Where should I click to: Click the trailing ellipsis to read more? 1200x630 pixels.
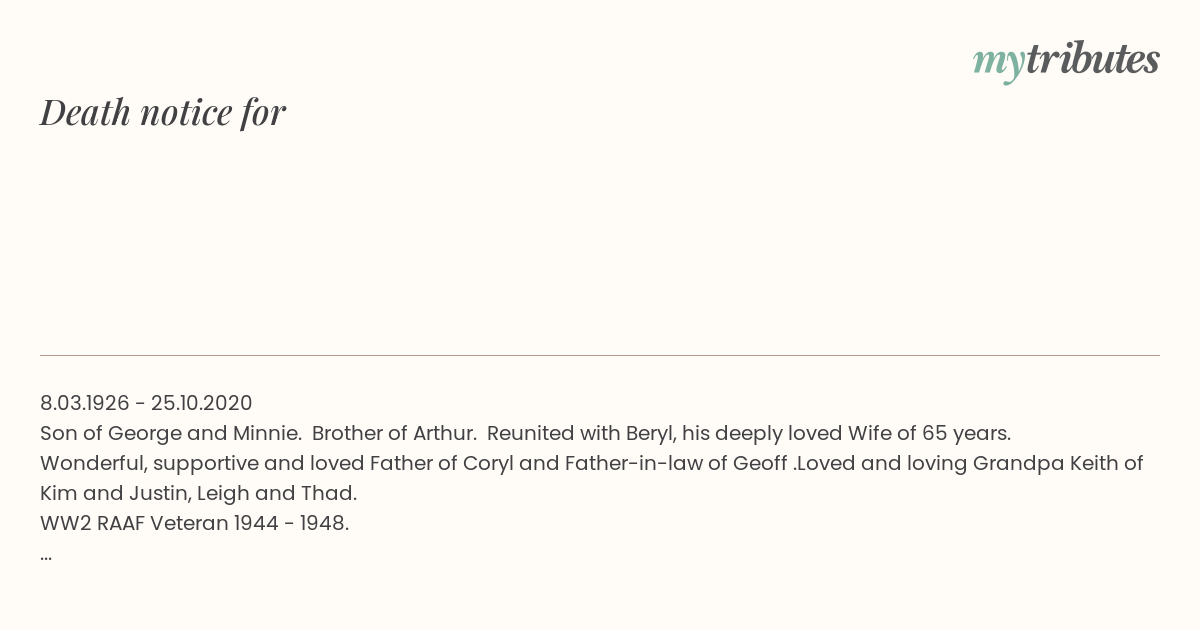[x=46, y=557]
